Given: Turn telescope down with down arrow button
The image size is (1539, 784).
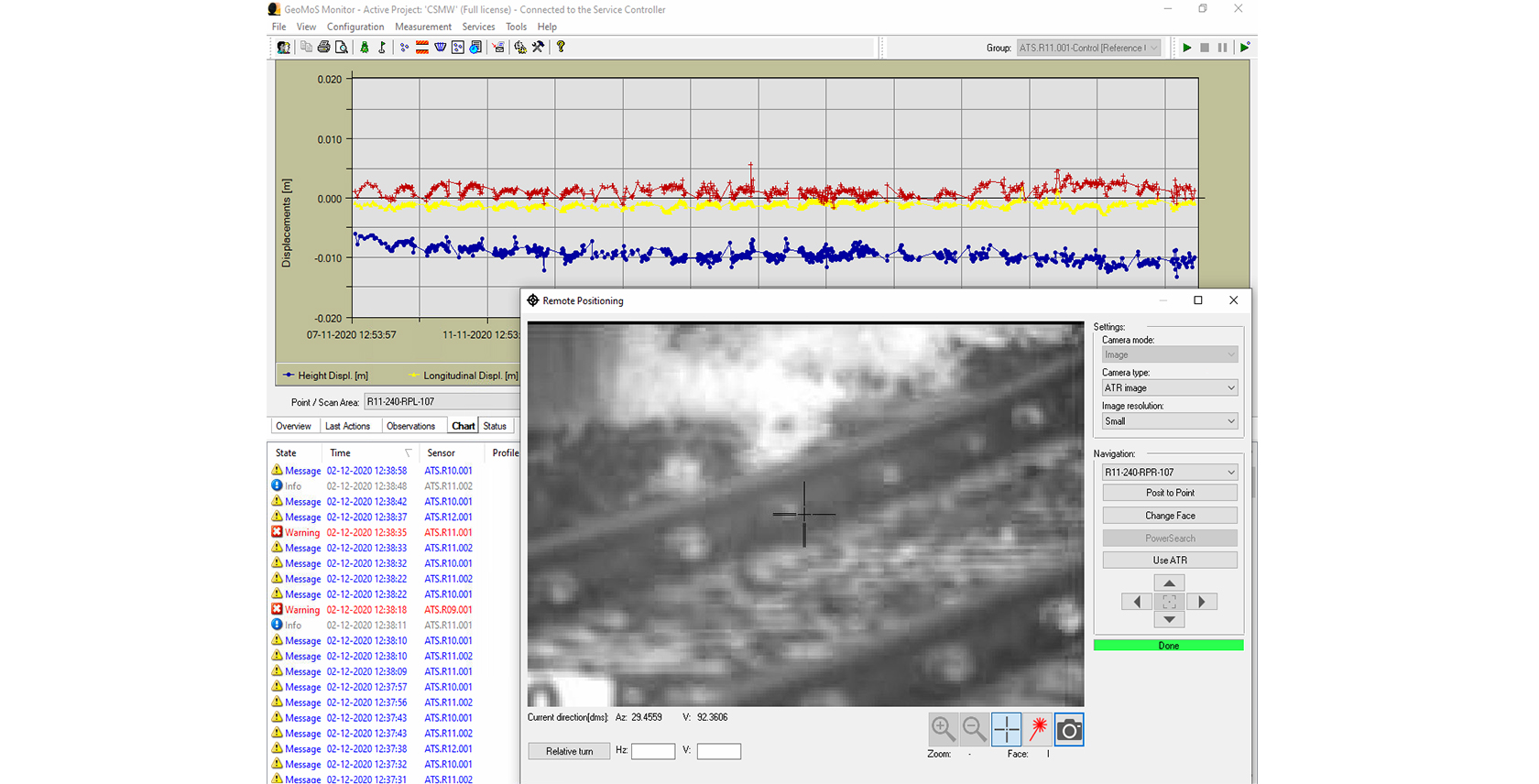Looking at the screenshot, I should pyautogui.click(x=1170, y=620).
